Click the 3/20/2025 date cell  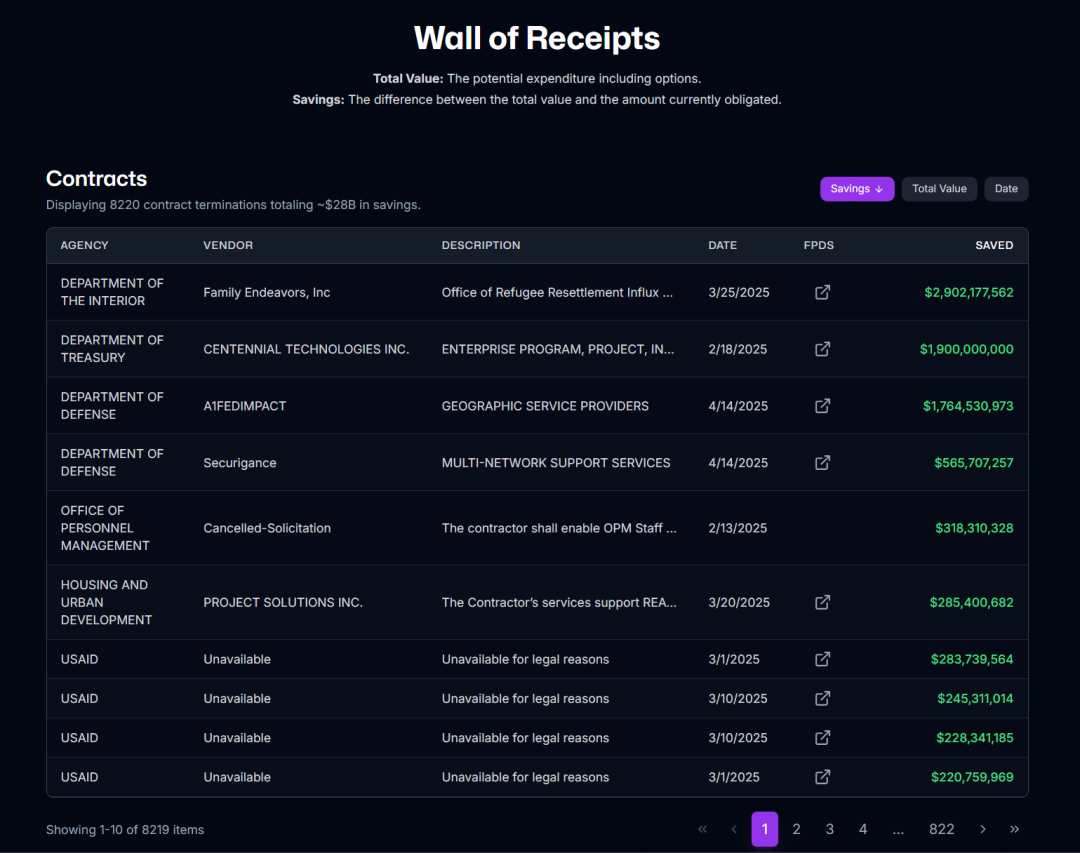coord(738,602)
